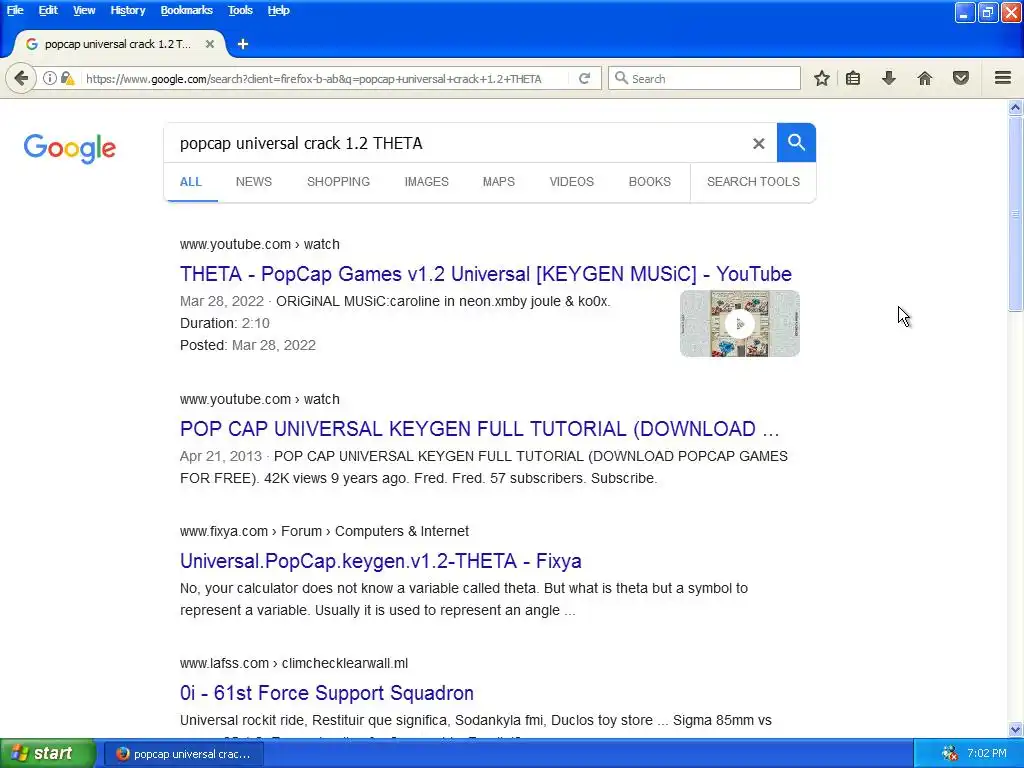The image size is (1024, 768).
Task: Click first result's www.youtube.com › watch breadcrumb
Action: [x=259, y=244]
